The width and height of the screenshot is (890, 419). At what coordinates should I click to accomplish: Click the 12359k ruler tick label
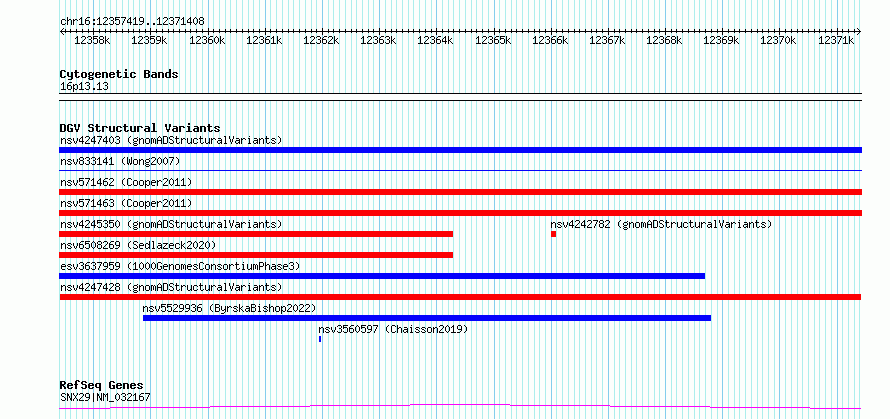[x=149, y=41]
